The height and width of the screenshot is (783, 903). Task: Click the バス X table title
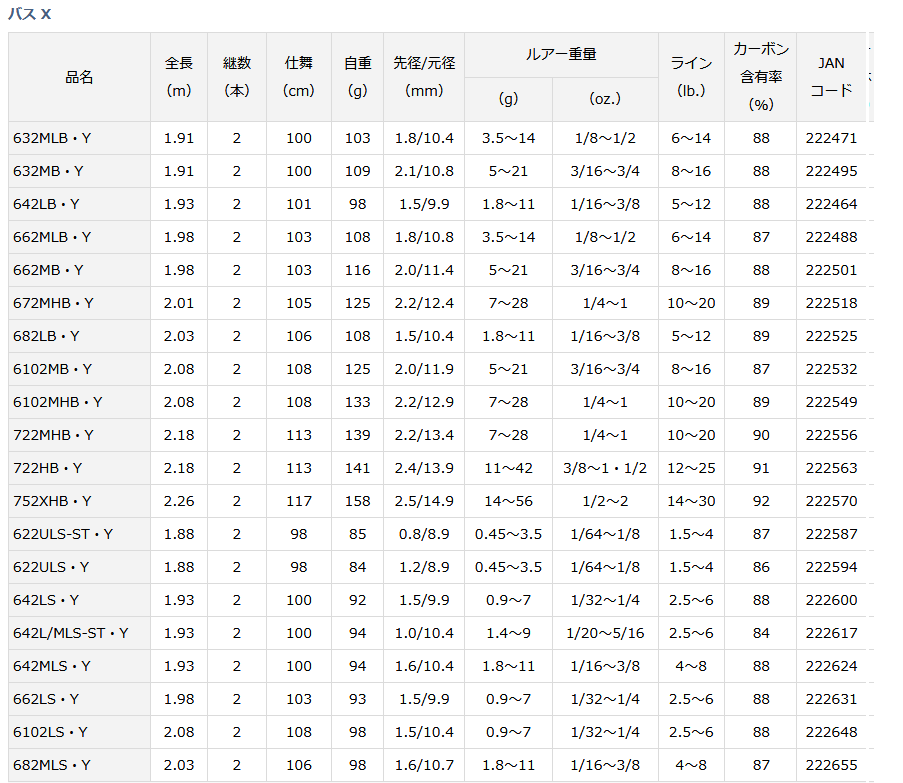tap(30, 13)
